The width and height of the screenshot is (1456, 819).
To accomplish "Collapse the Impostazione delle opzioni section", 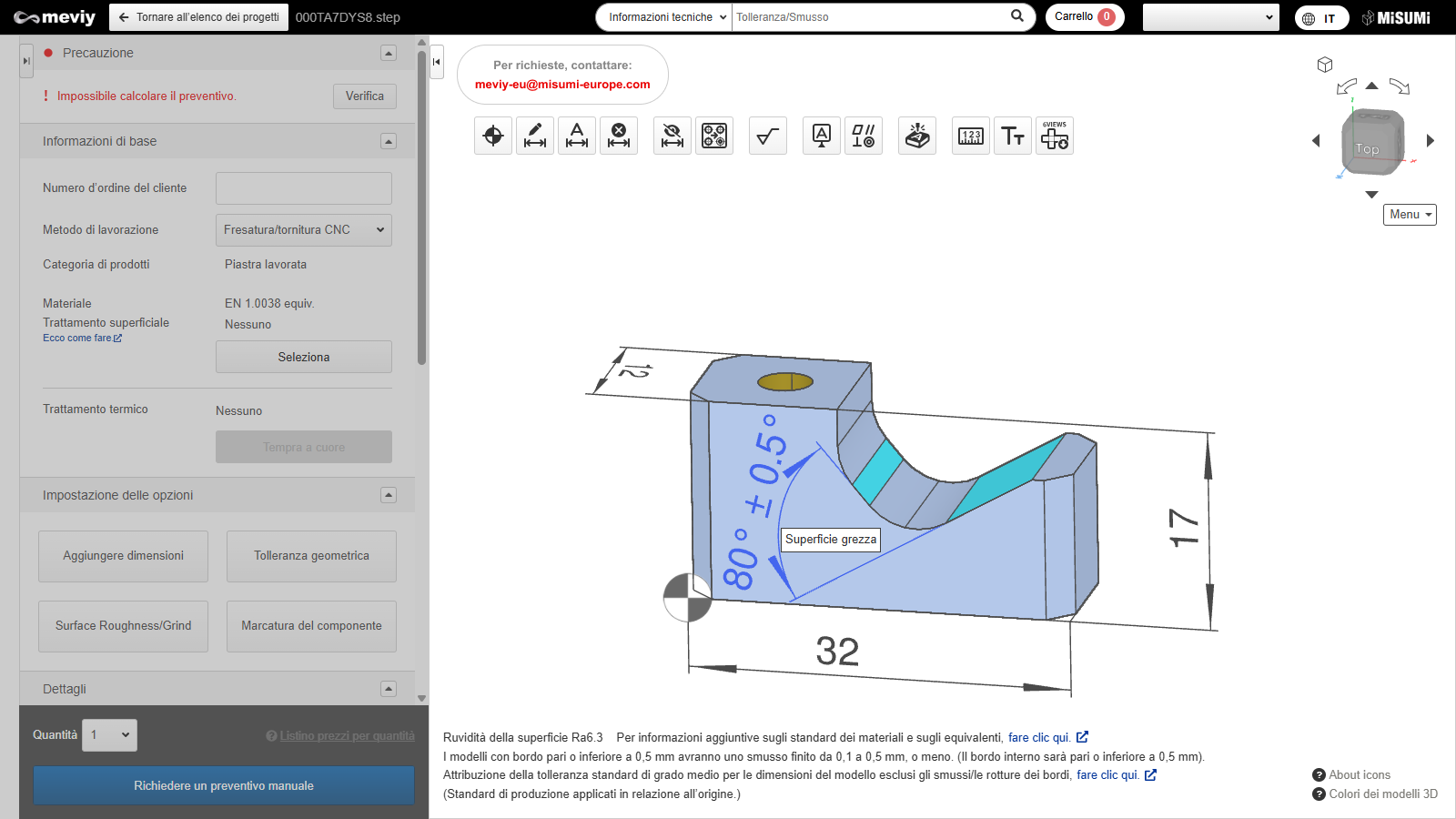I will [x=389, y=495].
